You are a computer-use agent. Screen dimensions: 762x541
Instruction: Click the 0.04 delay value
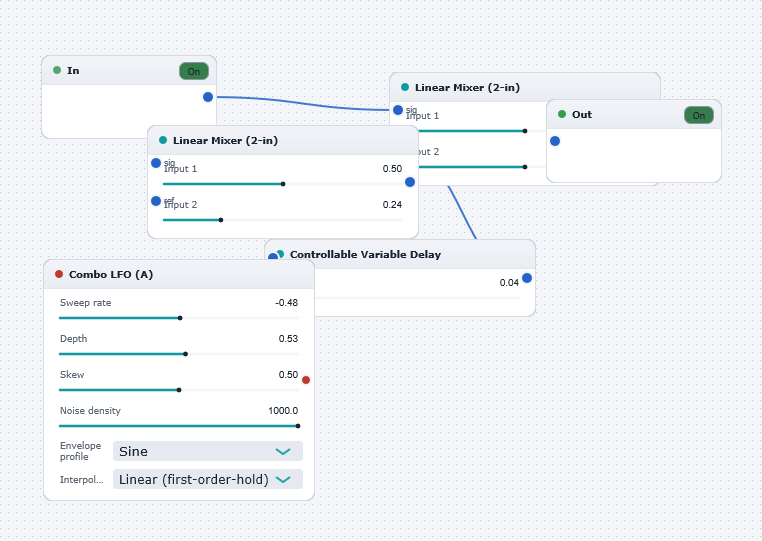pos(509,283)
